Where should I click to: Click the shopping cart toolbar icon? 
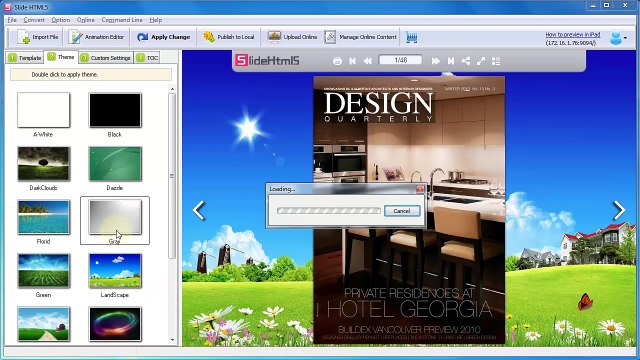(x=411, y=38)
